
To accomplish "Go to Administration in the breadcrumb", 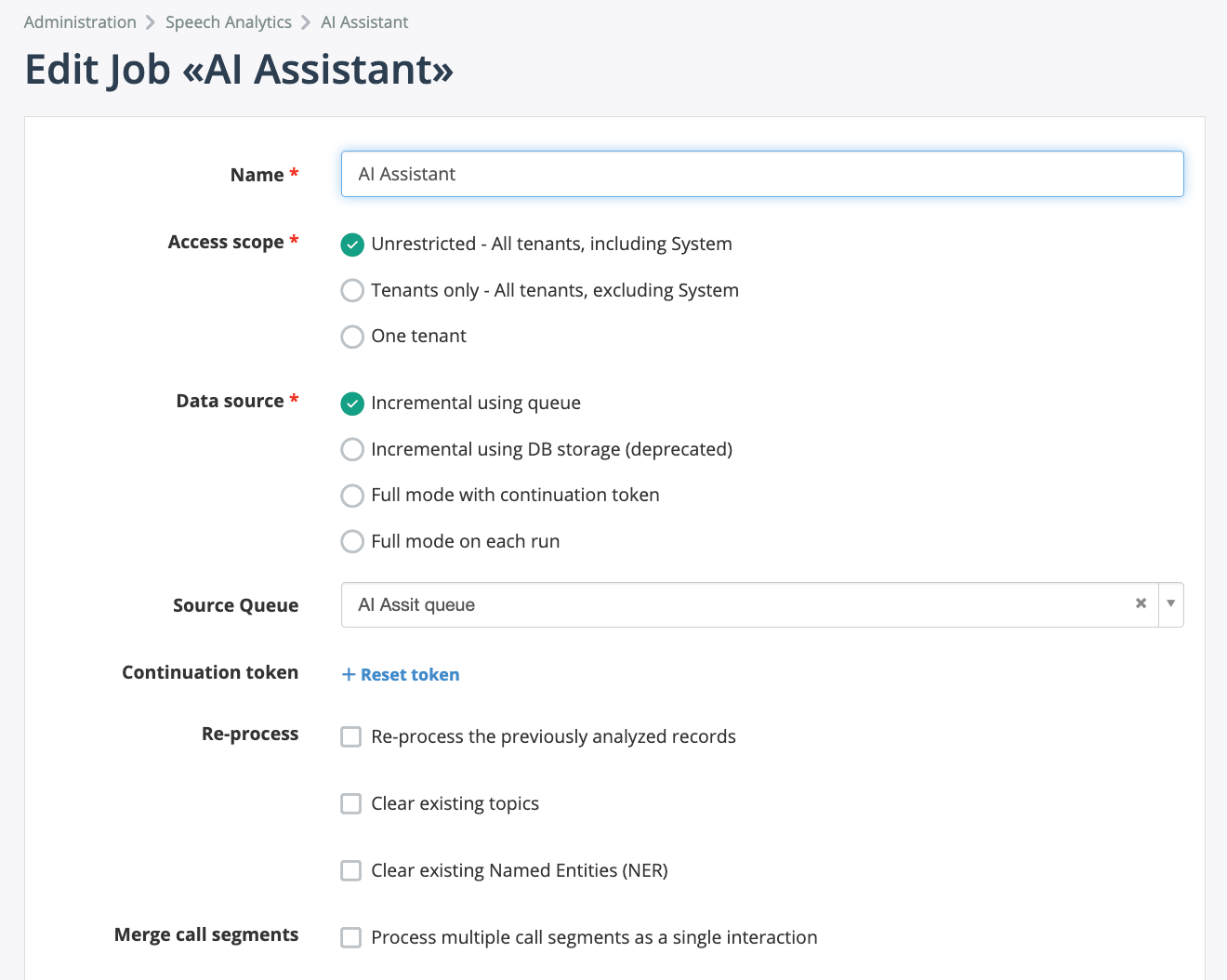I will pyautogui.click(x=80, y=22).
